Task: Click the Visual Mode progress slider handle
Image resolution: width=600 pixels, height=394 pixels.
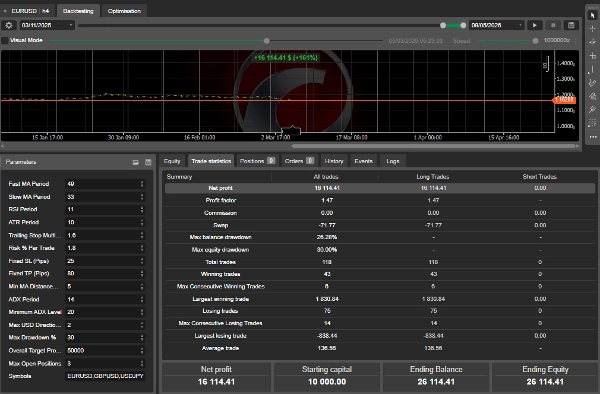Action: 267,41
